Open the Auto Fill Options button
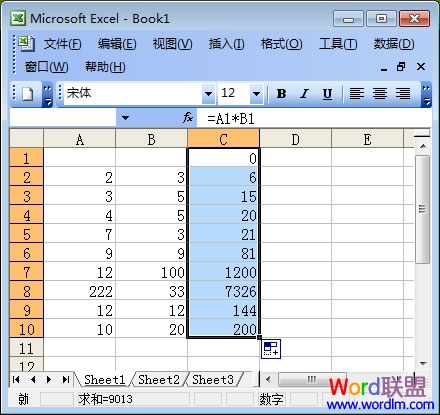440x415 pixels. click(x=271, y=349)
